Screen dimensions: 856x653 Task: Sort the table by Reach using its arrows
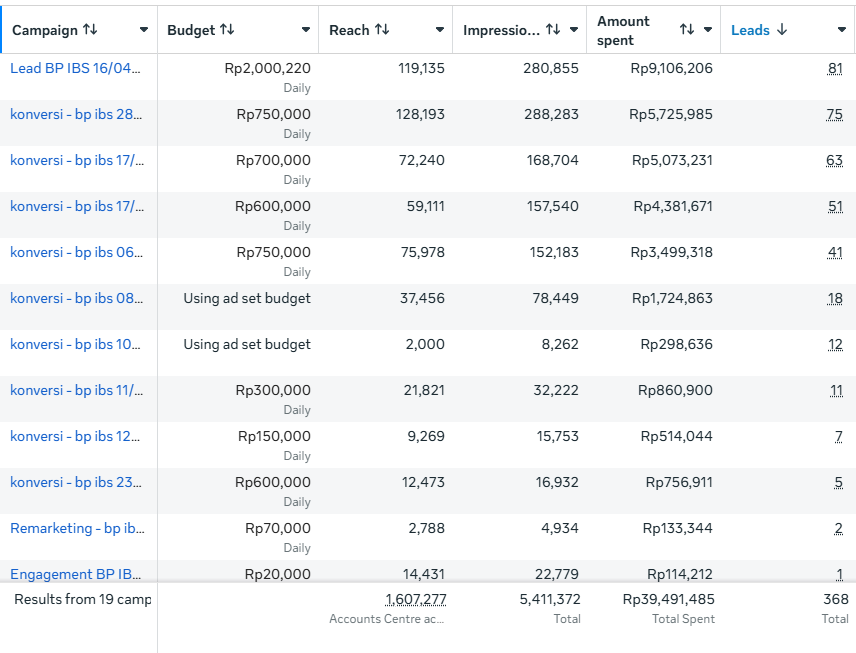tap(382, 30)
